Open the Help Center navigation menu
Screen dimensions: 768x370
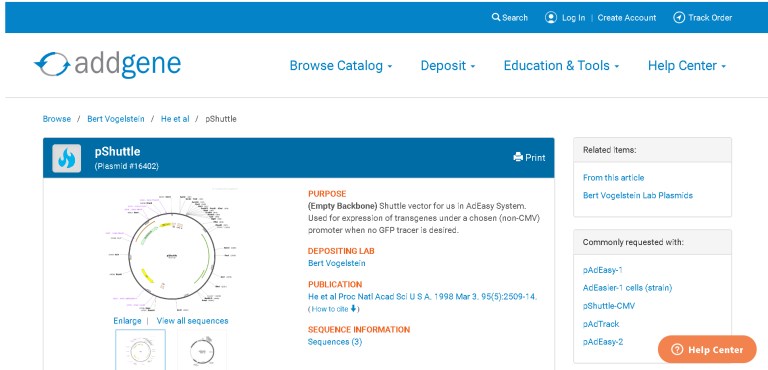click(x=687, y=66)
